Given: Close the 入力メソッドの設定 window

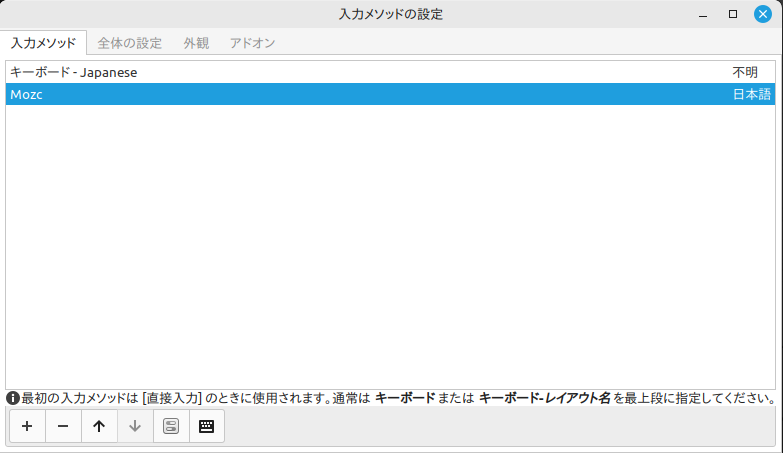Looking at the screenshot, I should [x=763, y=14].
